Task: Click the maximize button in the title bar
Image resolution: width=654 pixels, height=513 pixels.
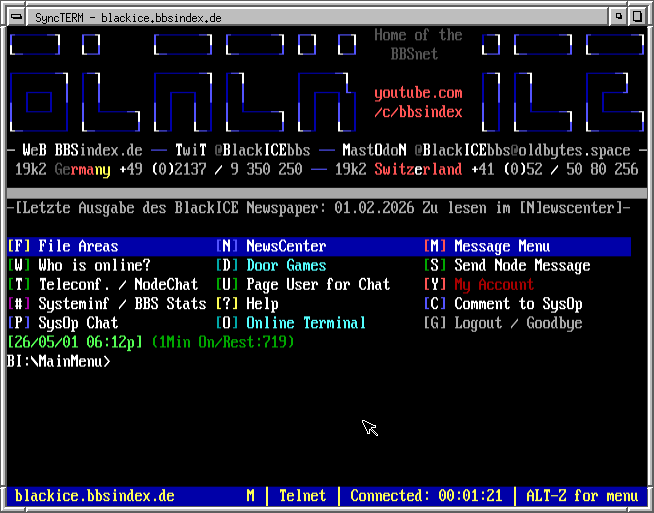Action: click(637, 17)
